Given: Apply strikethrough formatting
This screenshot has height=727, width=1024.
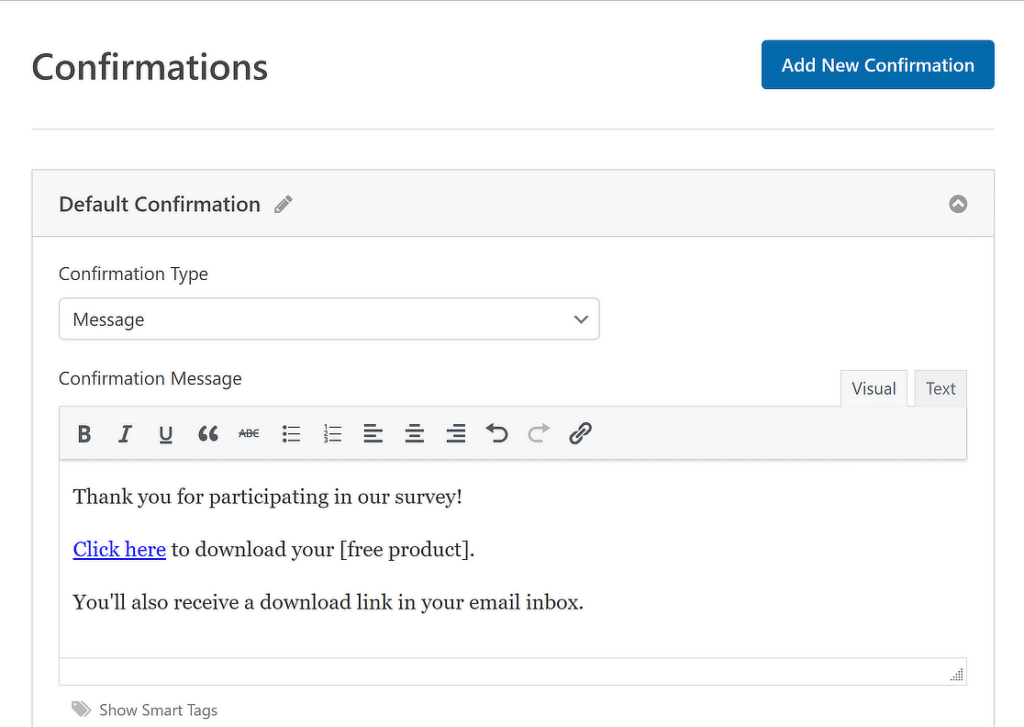Looking at the screenshot, I should (x=248, y=433).
